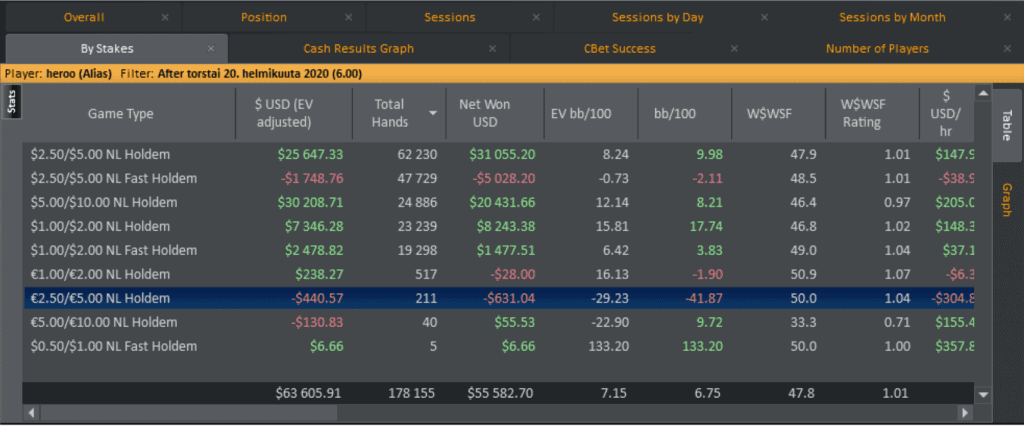The height and width of the screenshot is (426, 1024).
Task: Click the 6.75 total bb/100 summary
Action: 710,394
